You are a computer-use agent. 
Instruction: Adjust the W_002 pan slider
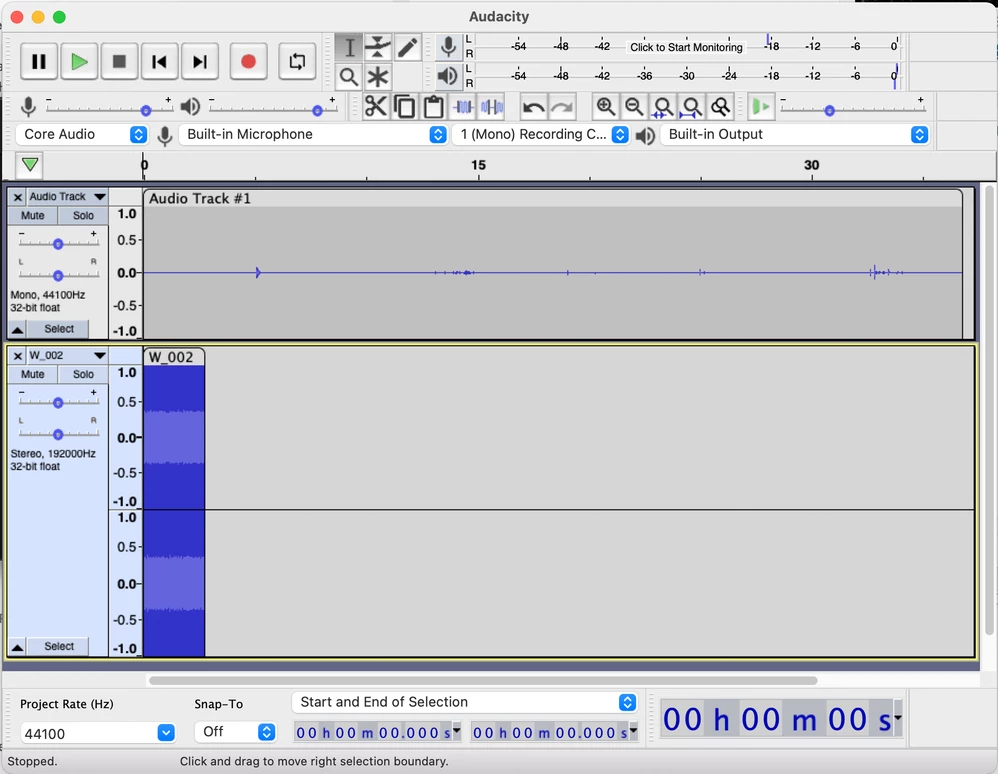click(x=58, y=434)
